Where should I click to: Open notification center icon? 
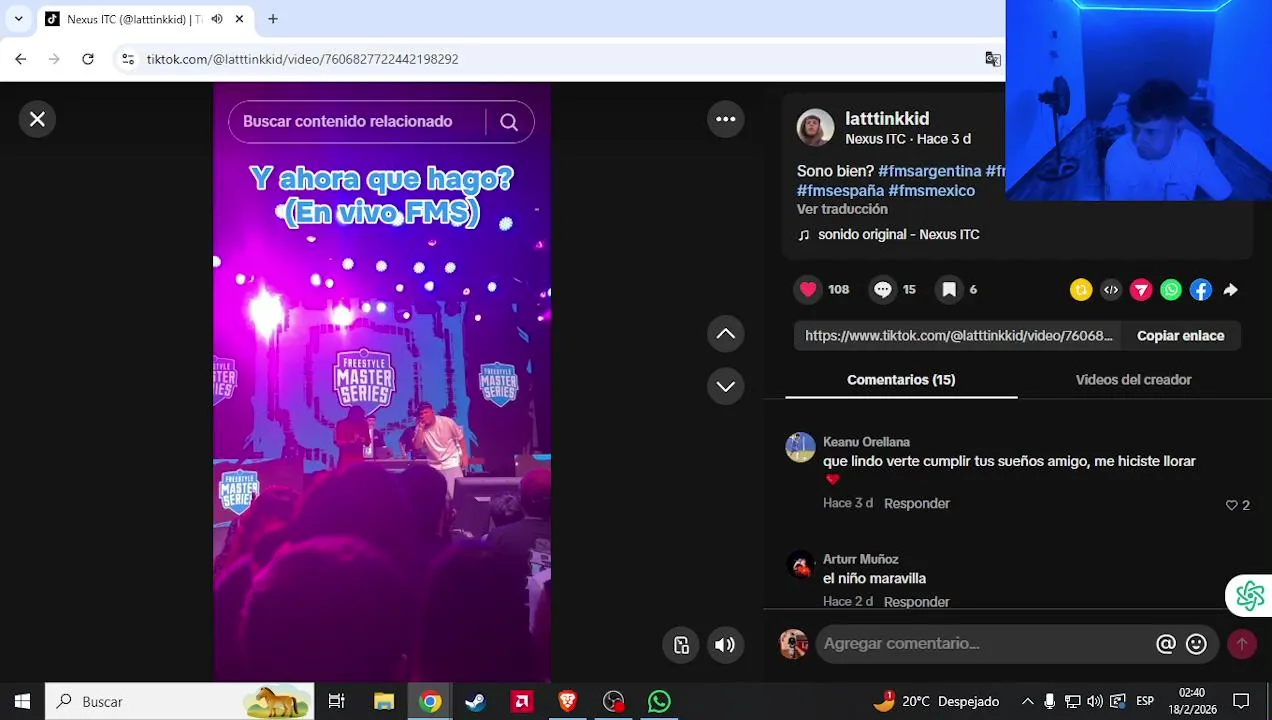(1241, 702)
